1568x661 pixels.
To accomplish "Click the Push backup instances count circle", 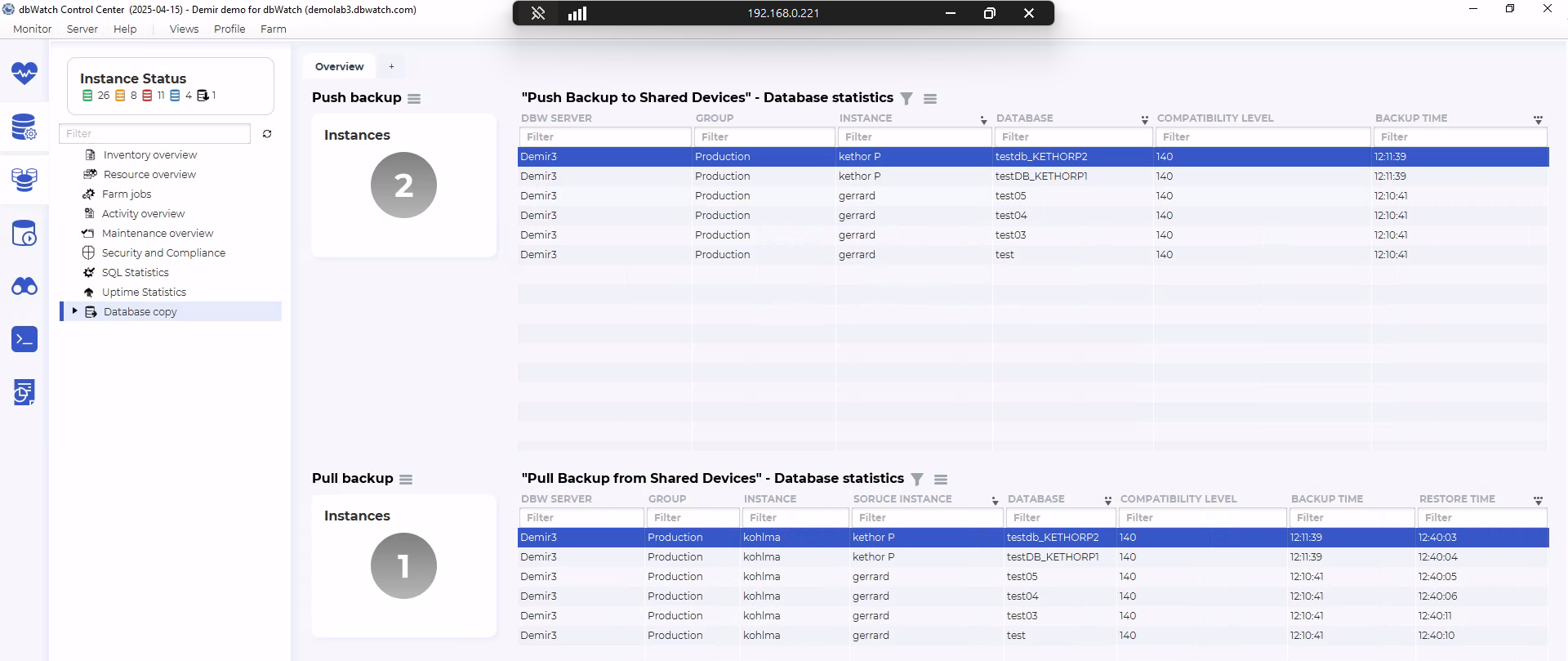I will pos(403,185).
